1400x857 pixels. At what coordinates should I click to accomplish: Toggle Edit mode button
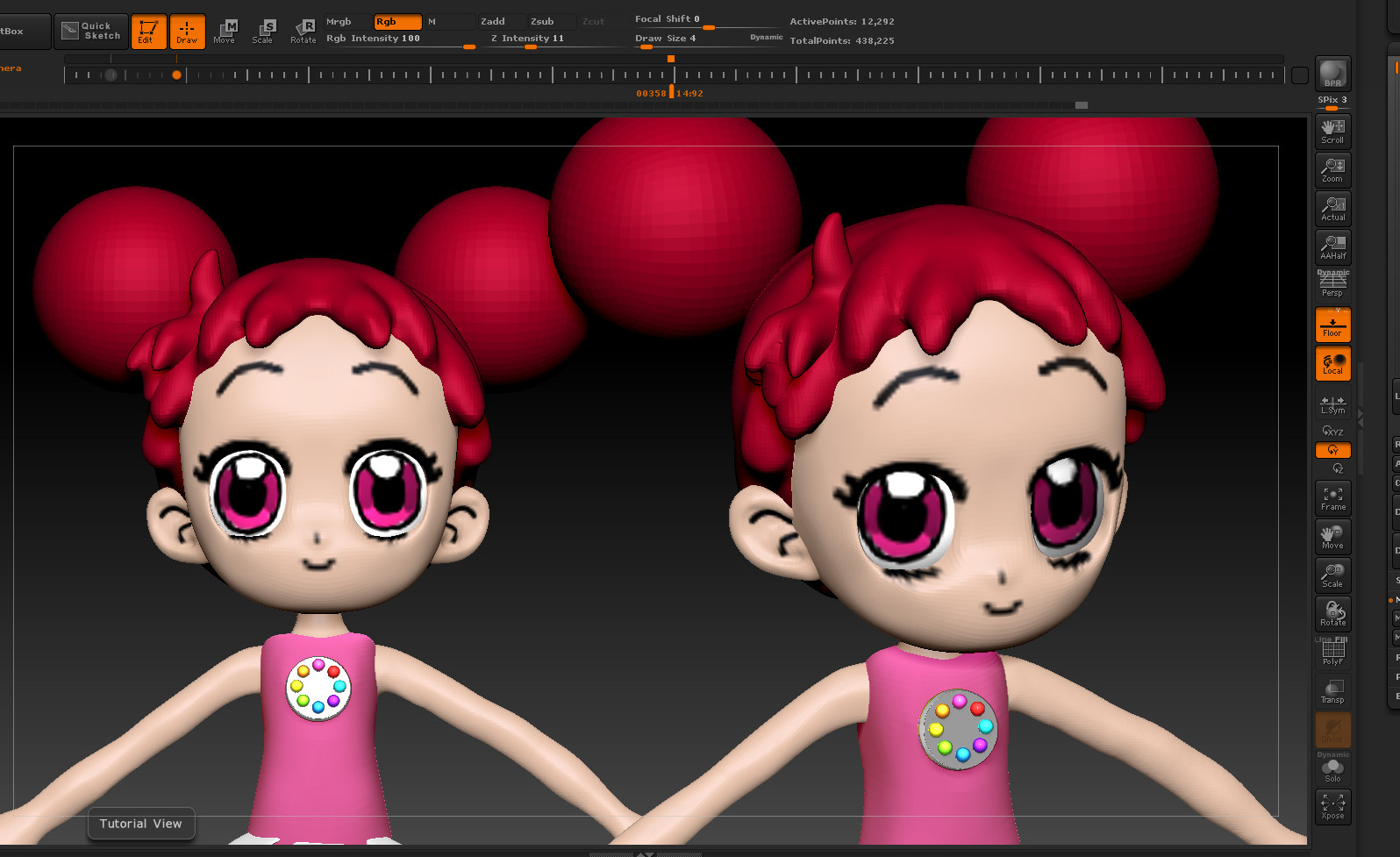(148, 32)
